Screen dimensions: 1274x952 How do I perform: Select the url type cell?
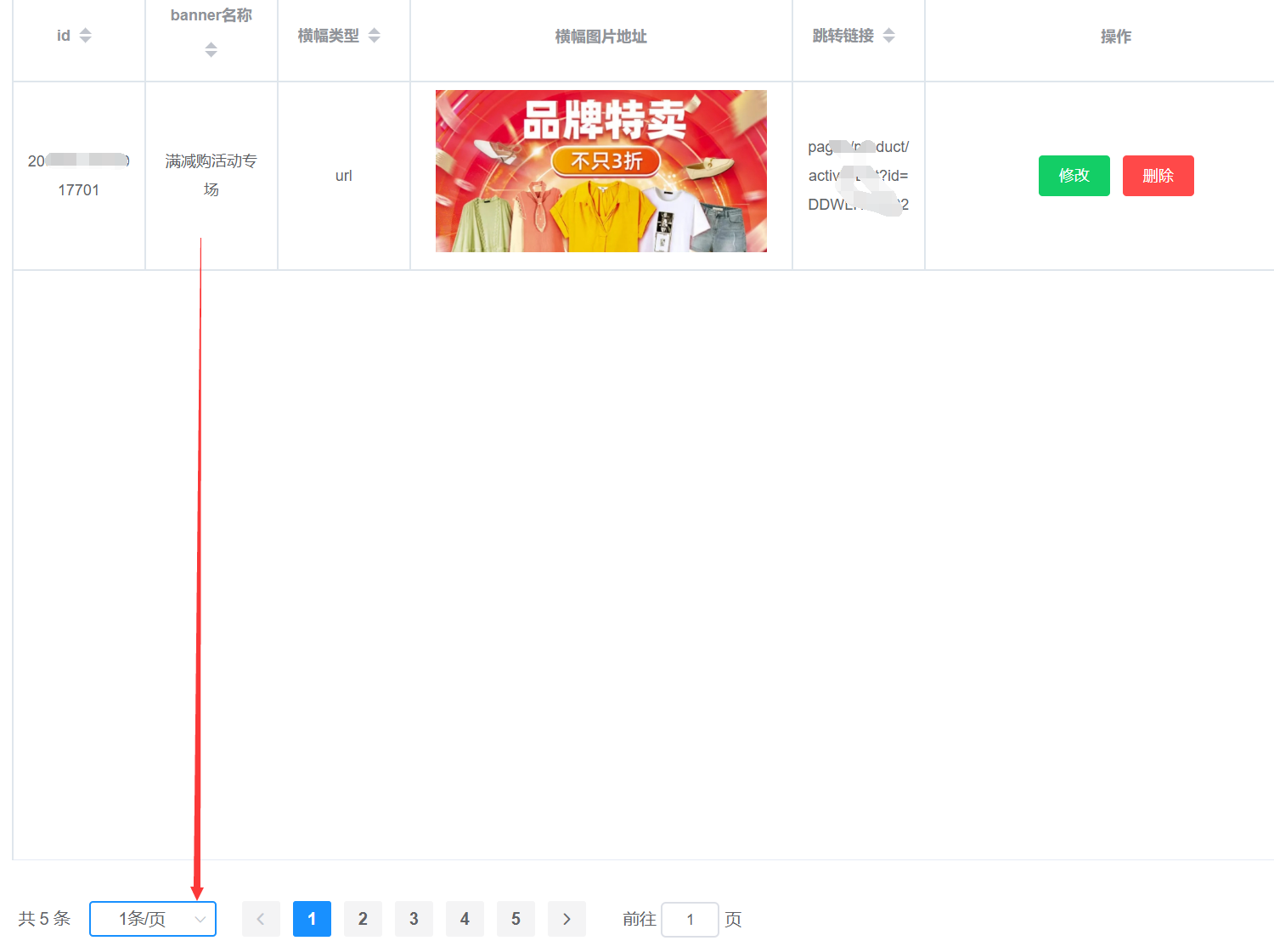tap(344, 176)
